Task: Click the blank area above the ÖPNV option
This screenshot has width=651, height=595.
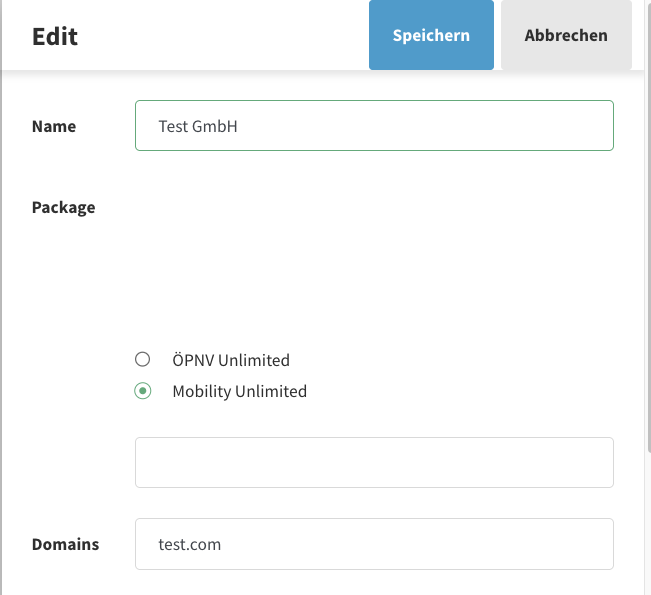Action: 374,280
